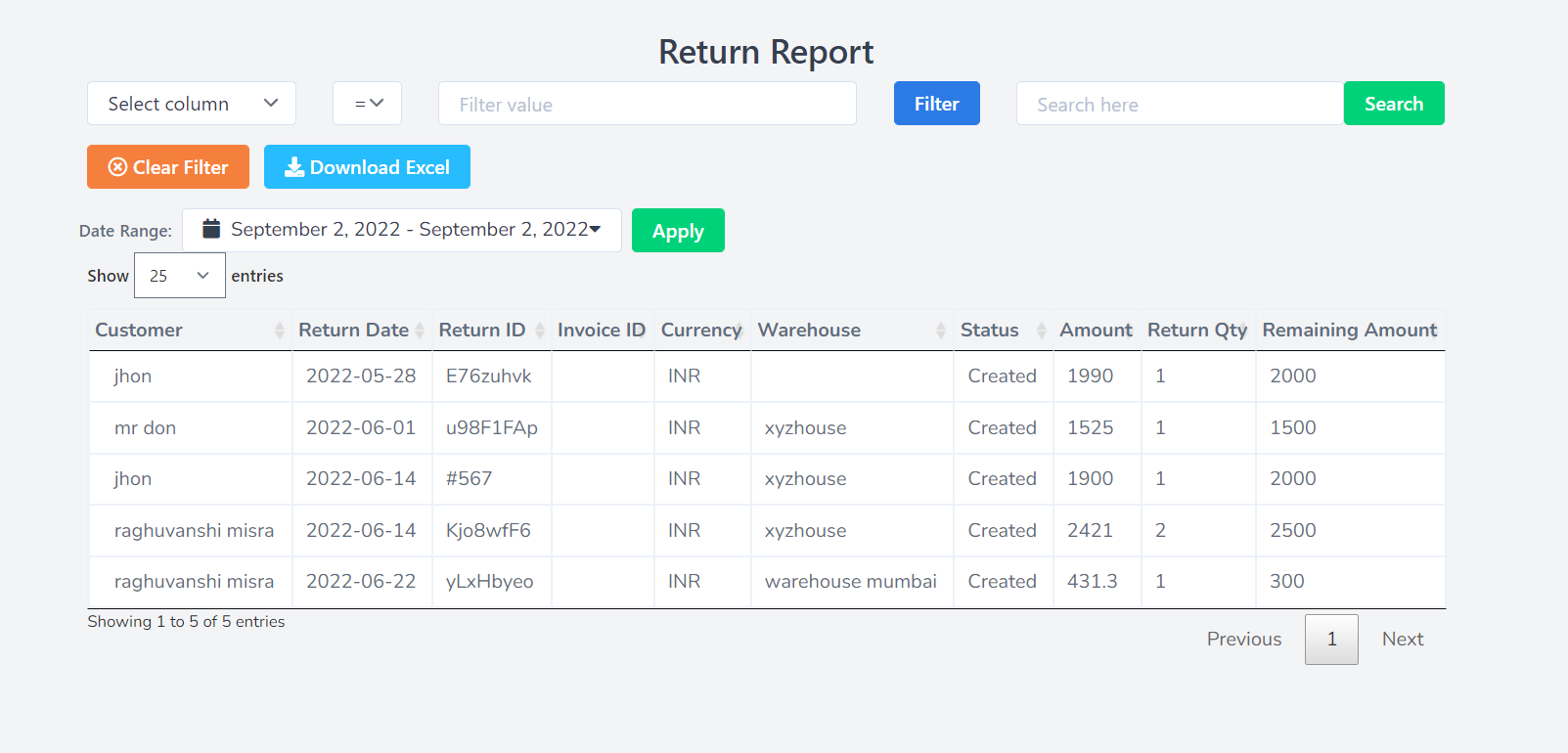Click return date 2022-06-22
This screenshot has height=753, width=1568.
tap(361, 582)
